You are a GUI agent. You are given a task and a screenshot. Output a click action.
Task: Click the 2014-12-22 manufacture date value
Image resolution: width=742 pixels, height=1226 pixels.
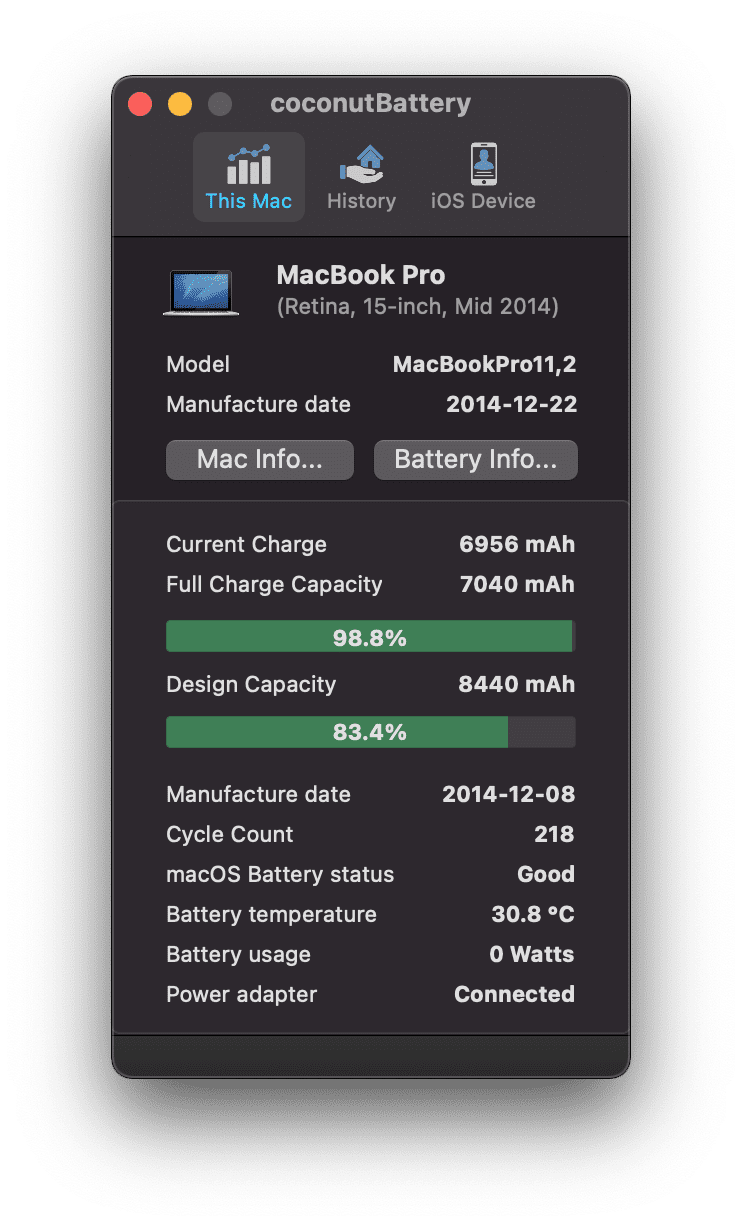[512, 405]
